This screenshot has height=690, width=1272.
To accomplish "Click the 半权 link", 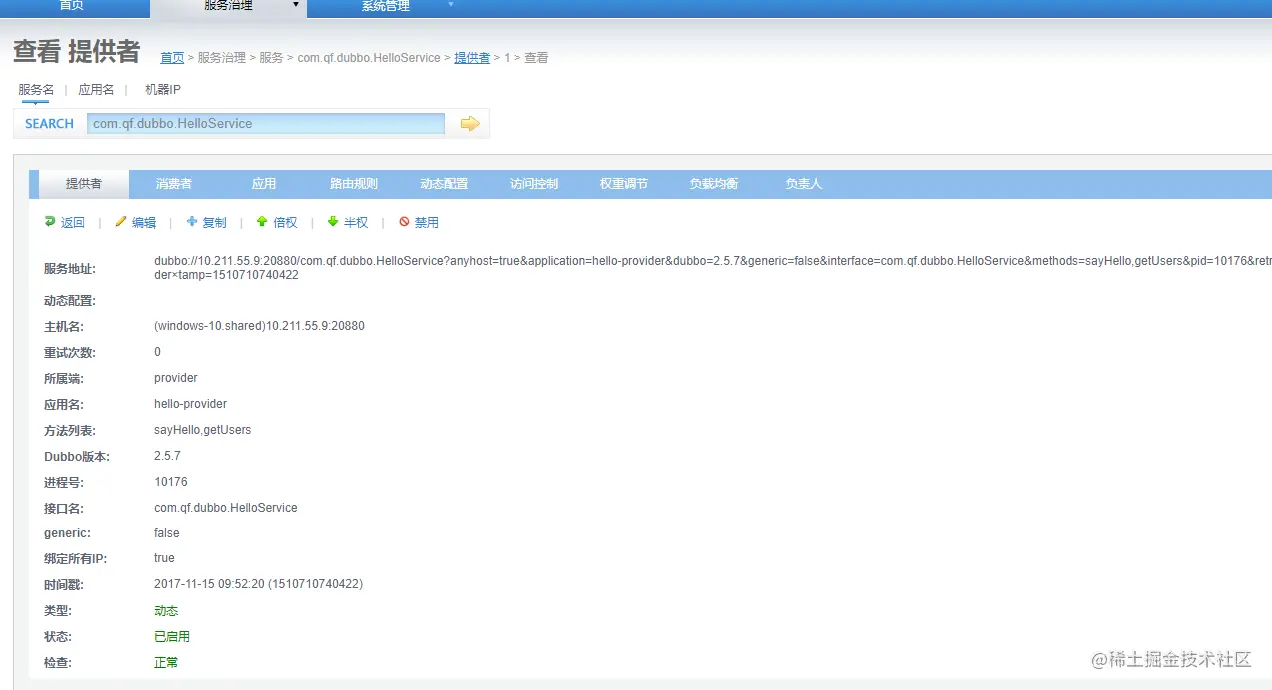I will (356, 223).
